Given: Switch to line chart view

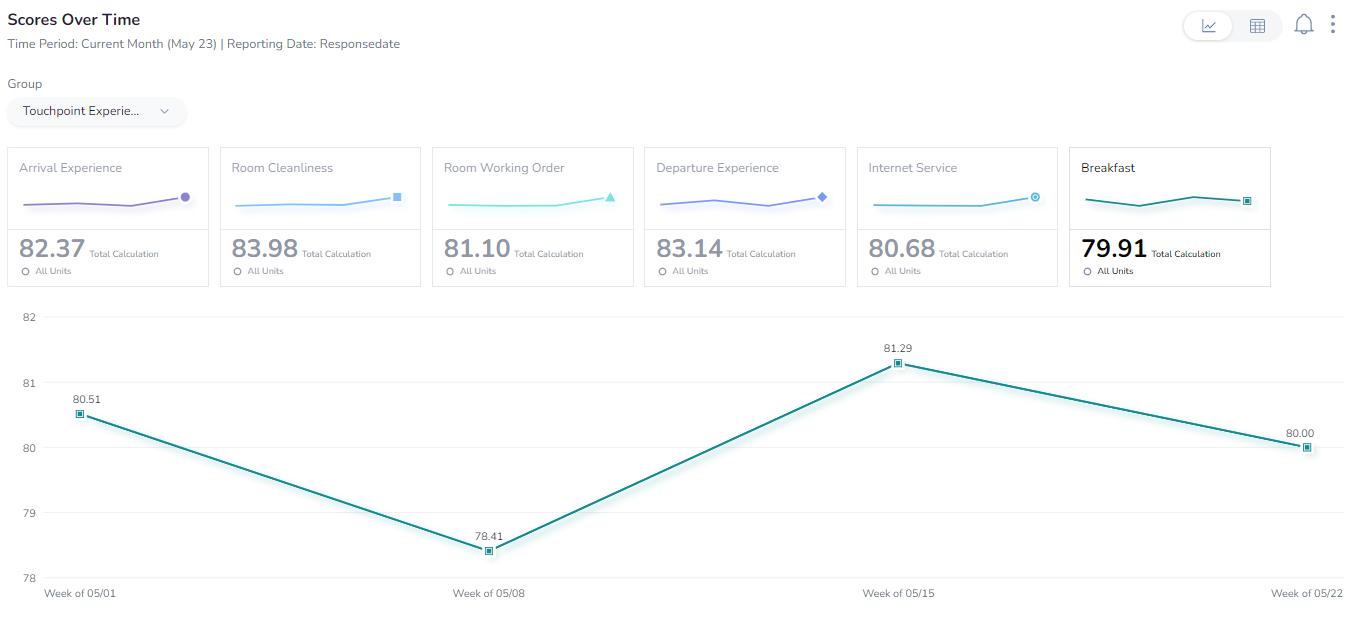Looking at the screenshot, I should (1209, 26).
